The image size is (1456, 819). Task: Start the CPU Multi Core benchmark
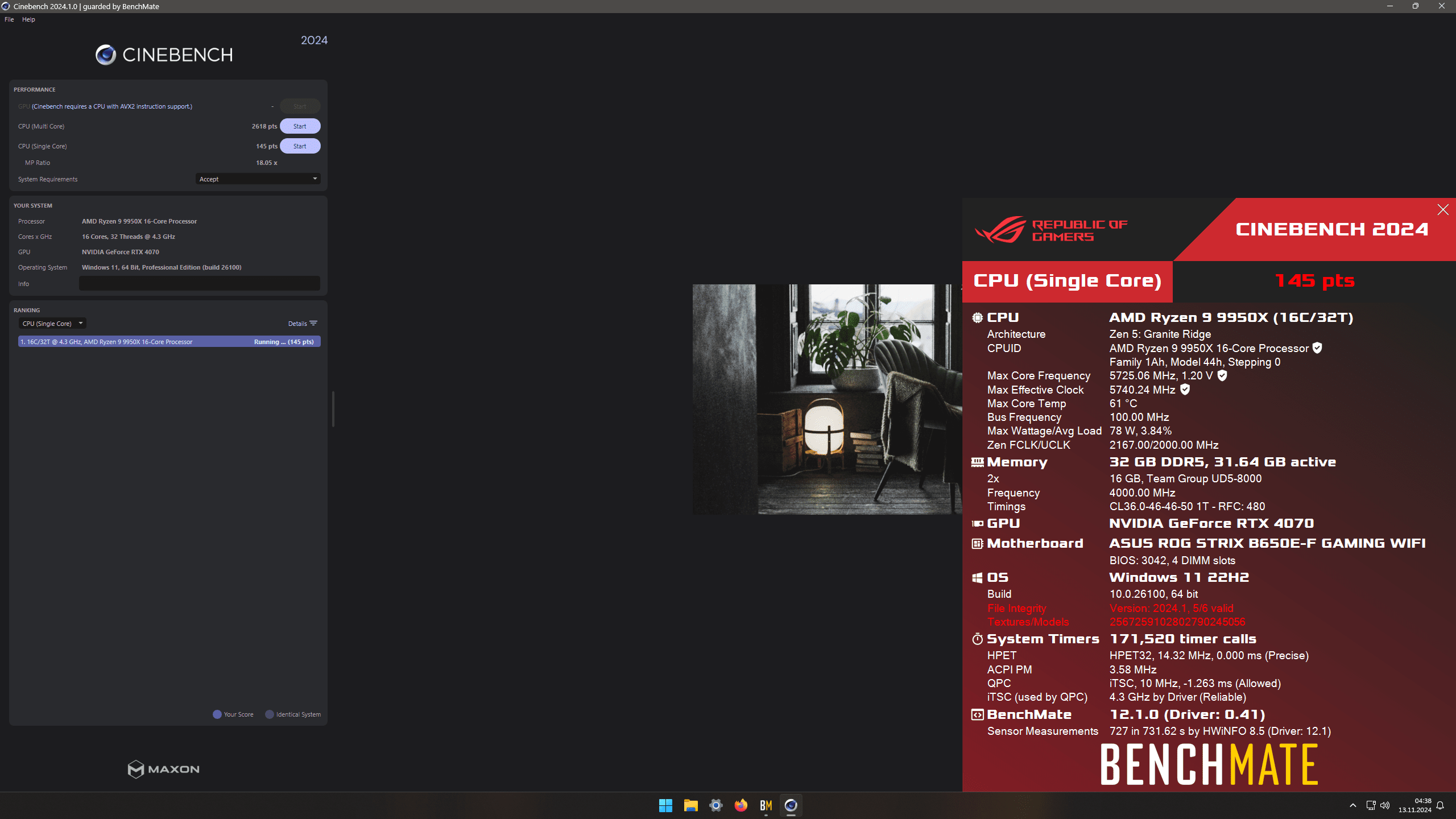(300, 126)
